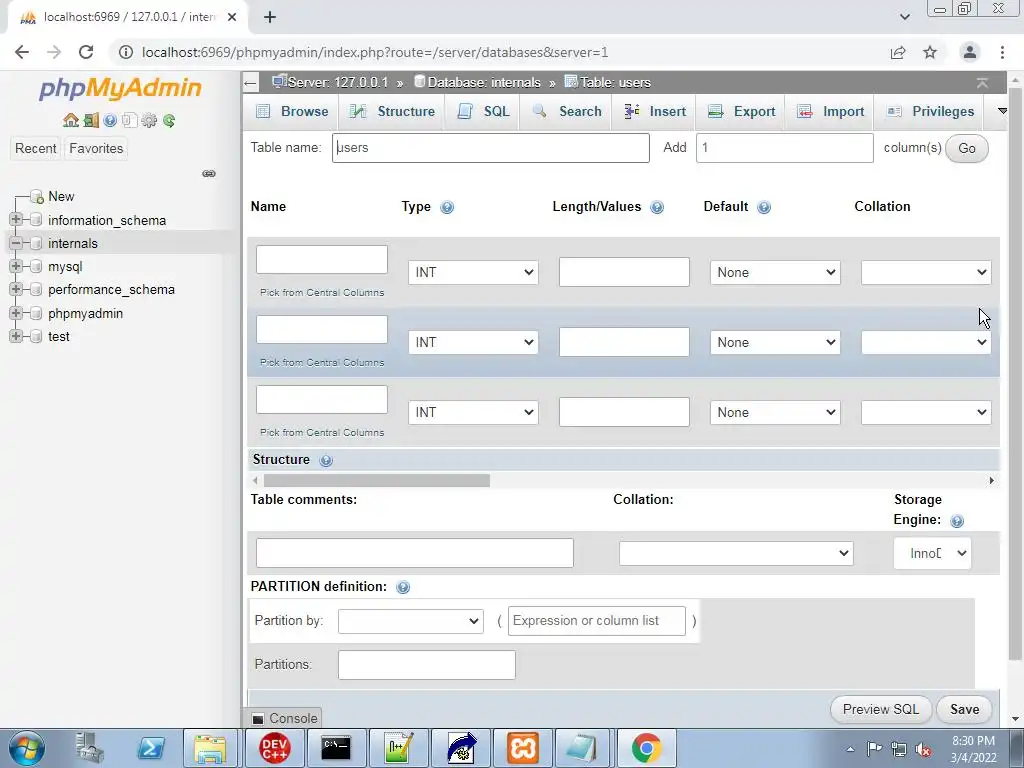The width and height of the screenshot is (1024, 768).
Task: Open Windows PowerShell taskbar icon
Action: pyautogui.click(x=150, y=748)
